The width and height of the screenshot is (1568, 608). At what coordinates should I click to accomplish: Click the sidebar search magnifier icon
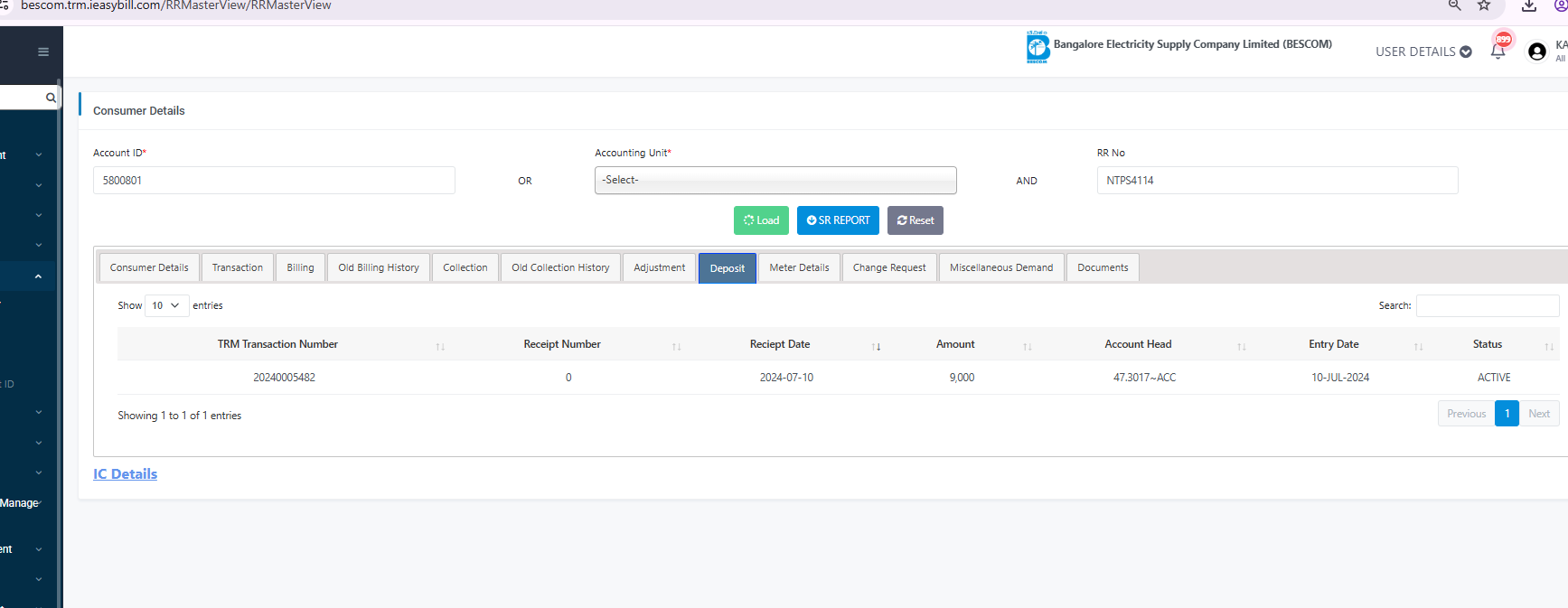pyautogui.click(x=51, y=98)
